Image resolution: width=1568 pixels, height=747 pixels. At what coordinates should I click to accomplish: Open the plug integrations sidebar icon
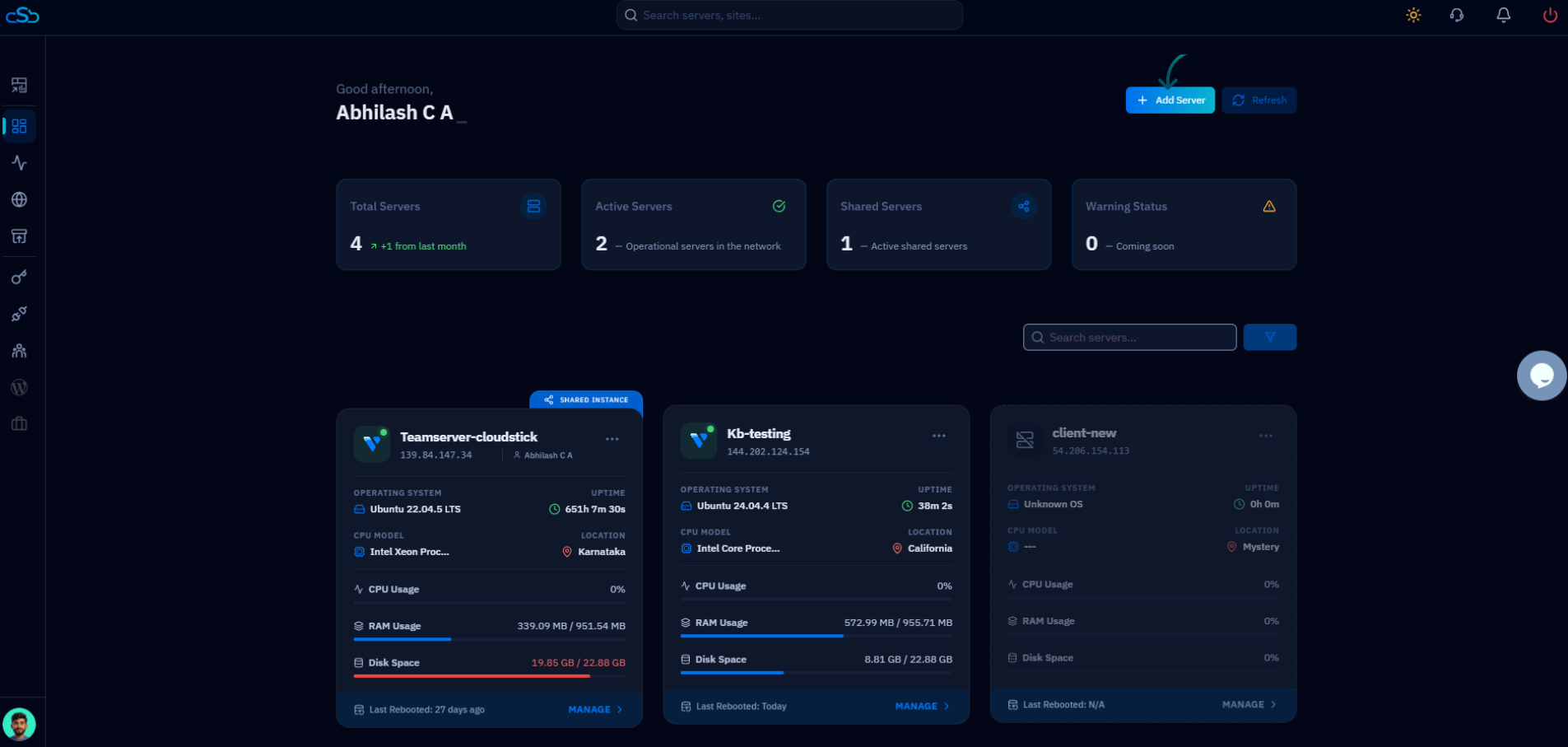pos(19,314)
